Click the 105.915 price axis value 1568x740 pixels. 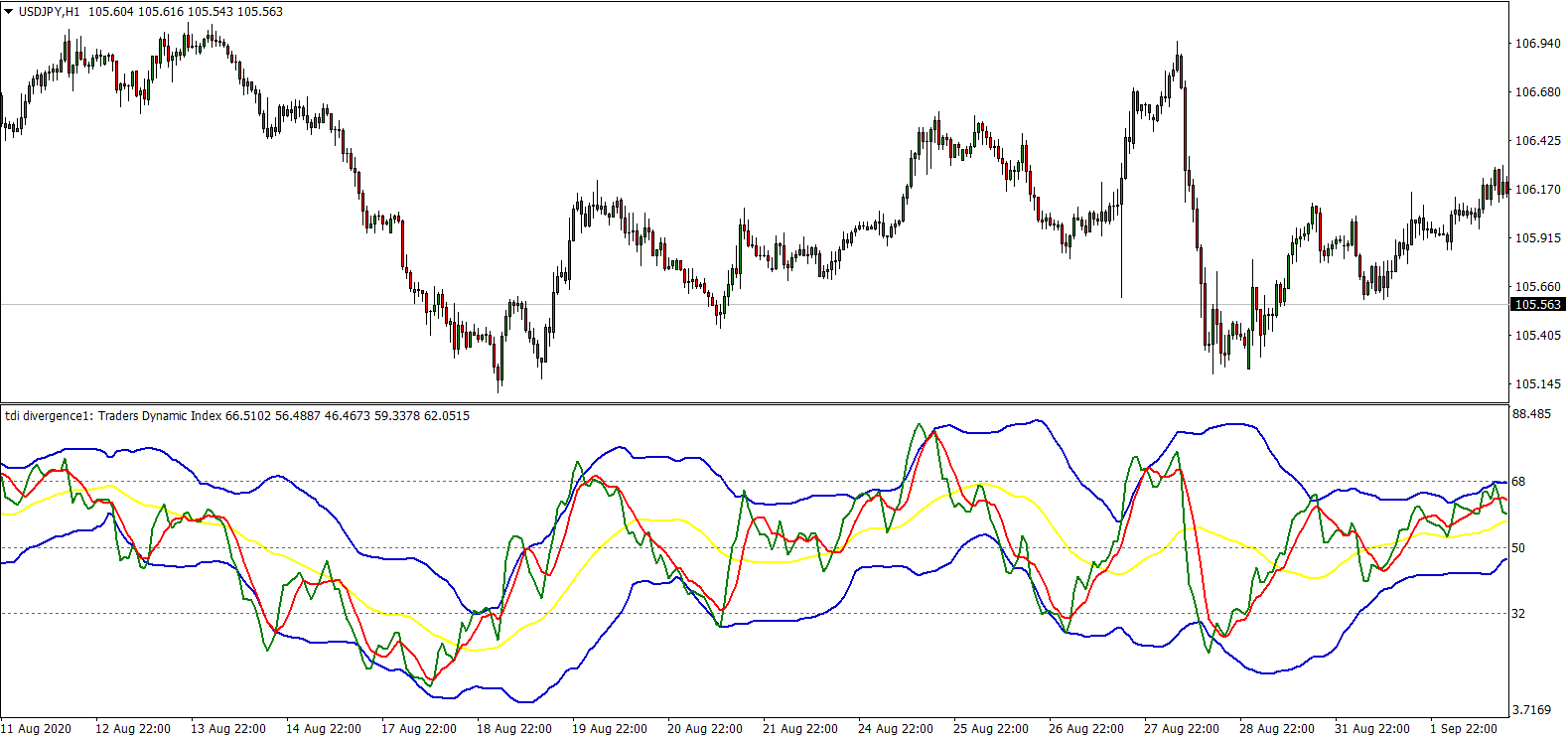tap(1537, 238)
